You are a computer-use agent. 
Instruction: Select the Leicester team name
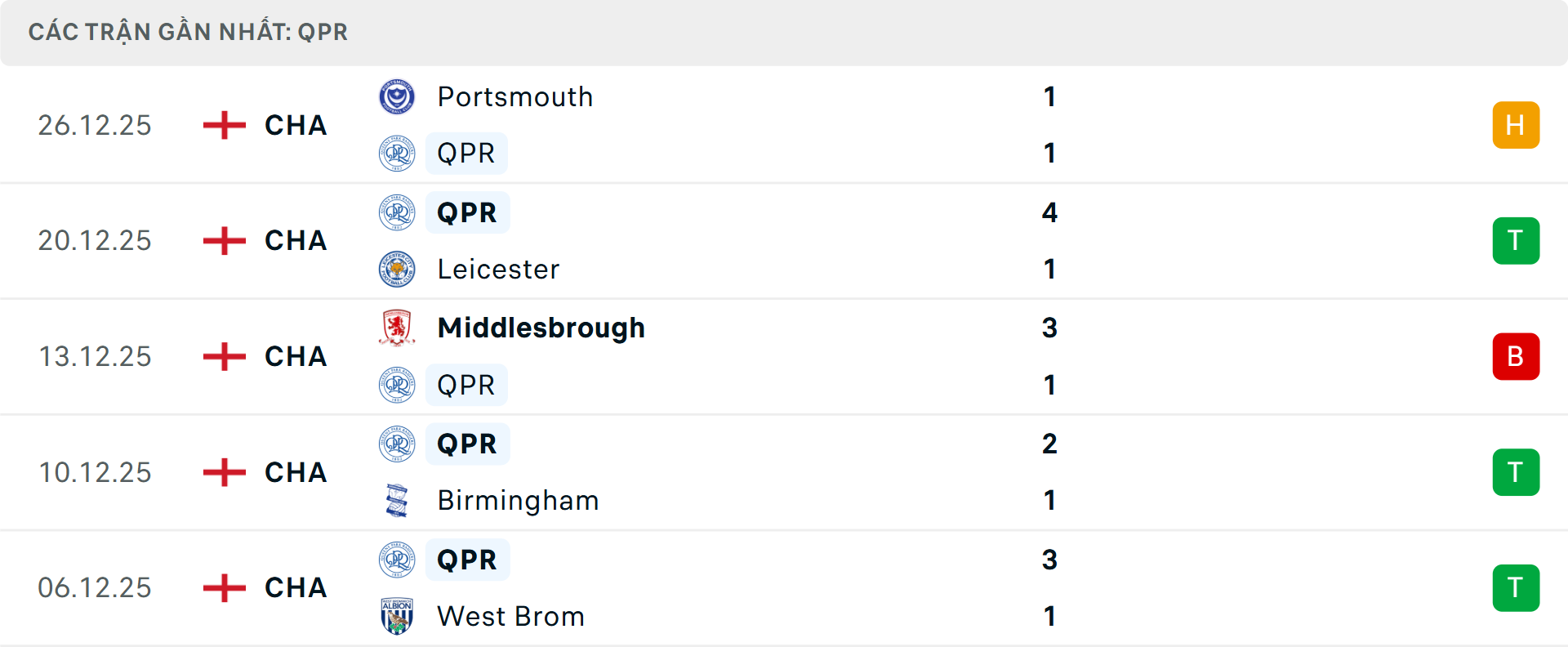click(498, 269)
